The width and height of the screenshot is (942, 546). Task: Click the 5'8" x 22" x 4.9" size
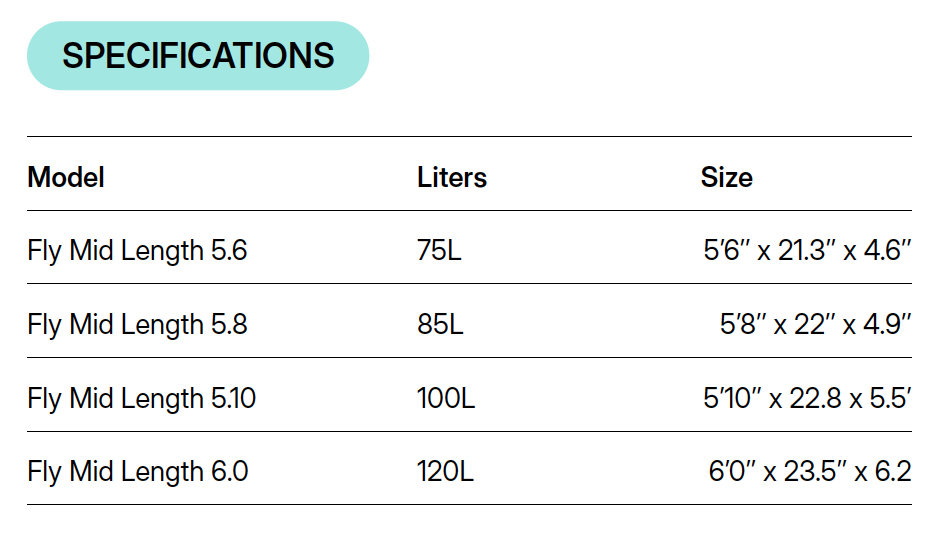[815, 324]
